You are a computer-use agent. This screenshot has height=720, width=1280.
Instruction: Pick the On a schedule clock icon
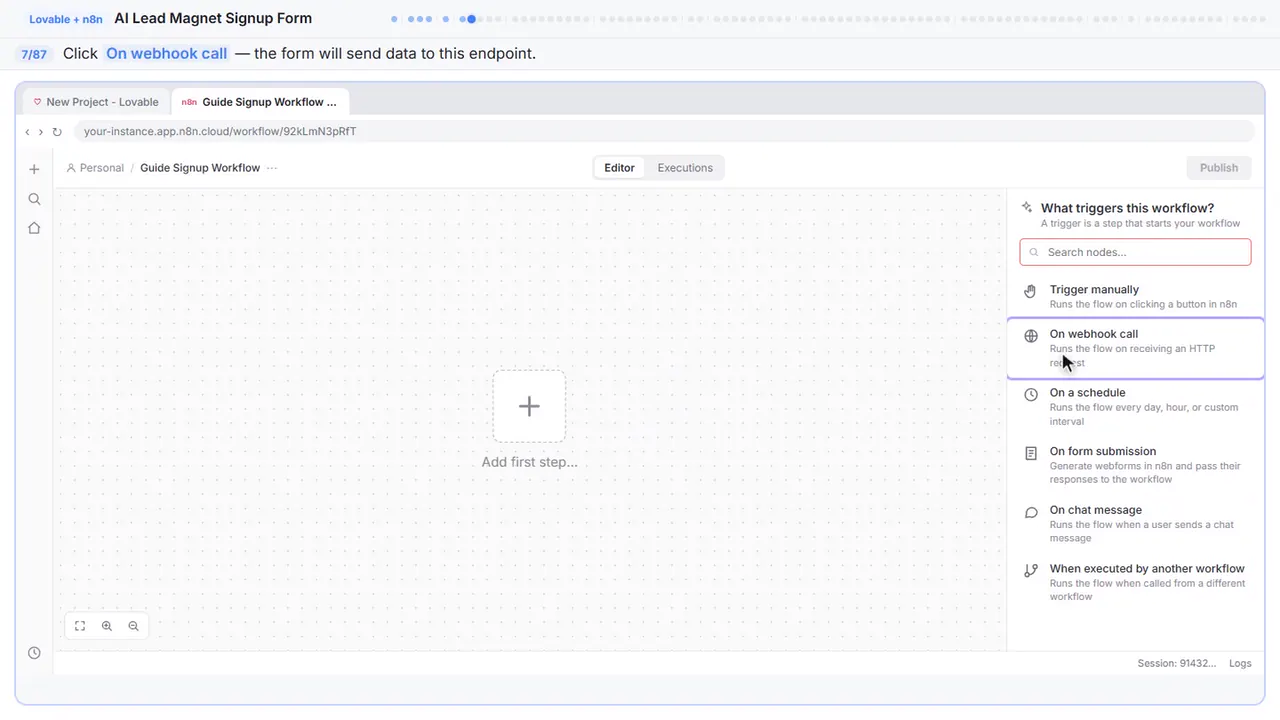1031,394
